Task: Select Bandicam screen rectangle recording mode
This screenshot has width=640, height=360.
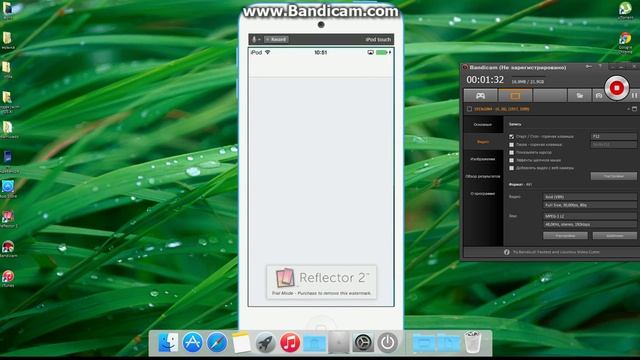Action: [x=515, y=96]
